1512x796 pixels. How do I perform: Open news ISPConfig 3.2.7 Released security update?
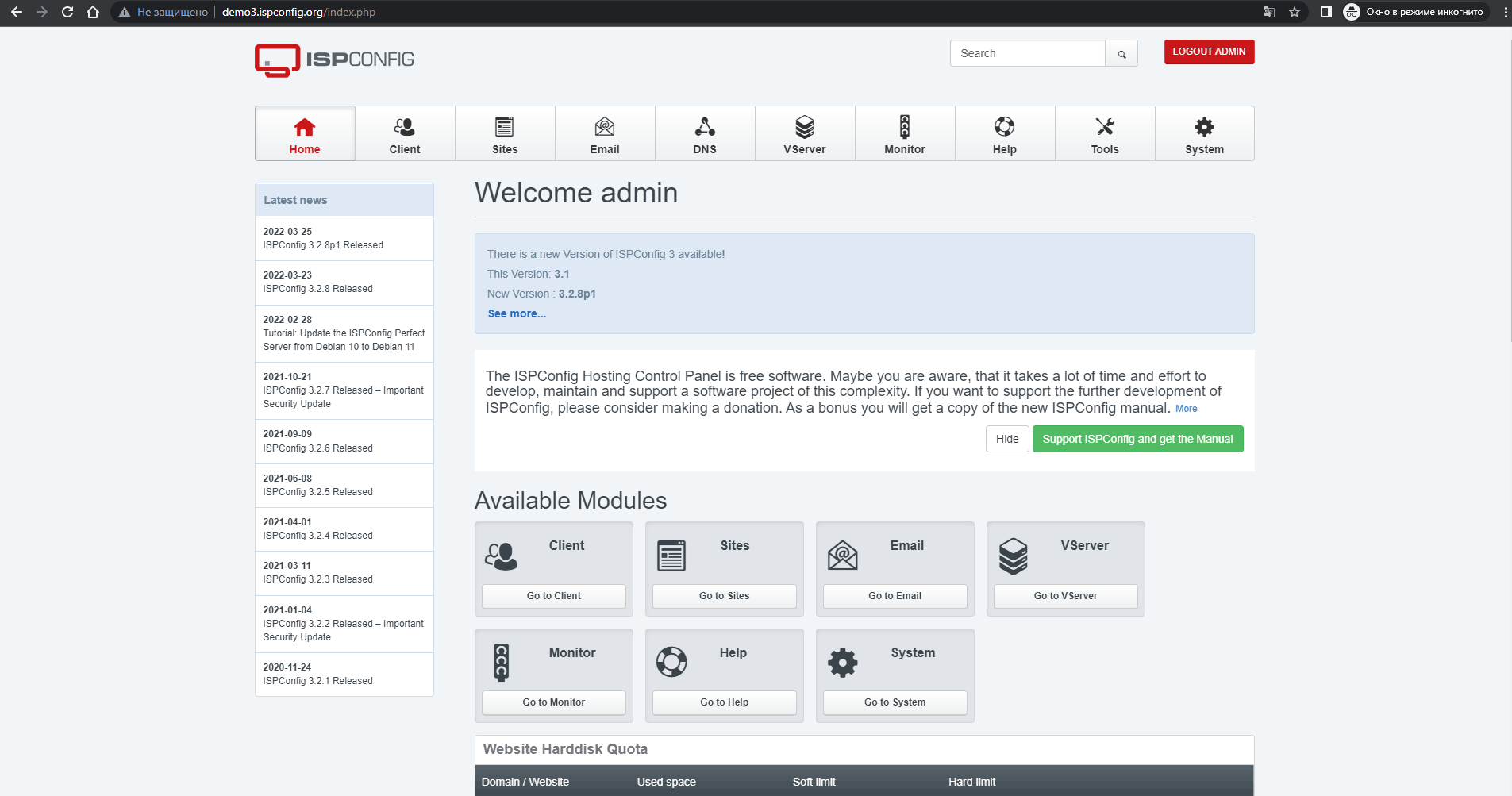click(344, 390)
